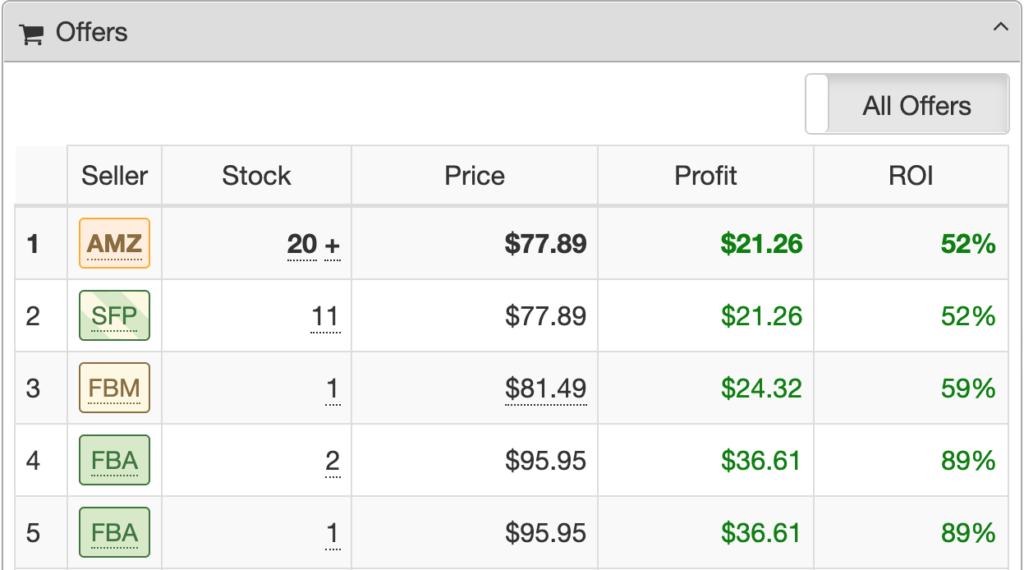Click the $81.49 price link
This screenshot has width=1024, height=570.
(x=545, y=389)
